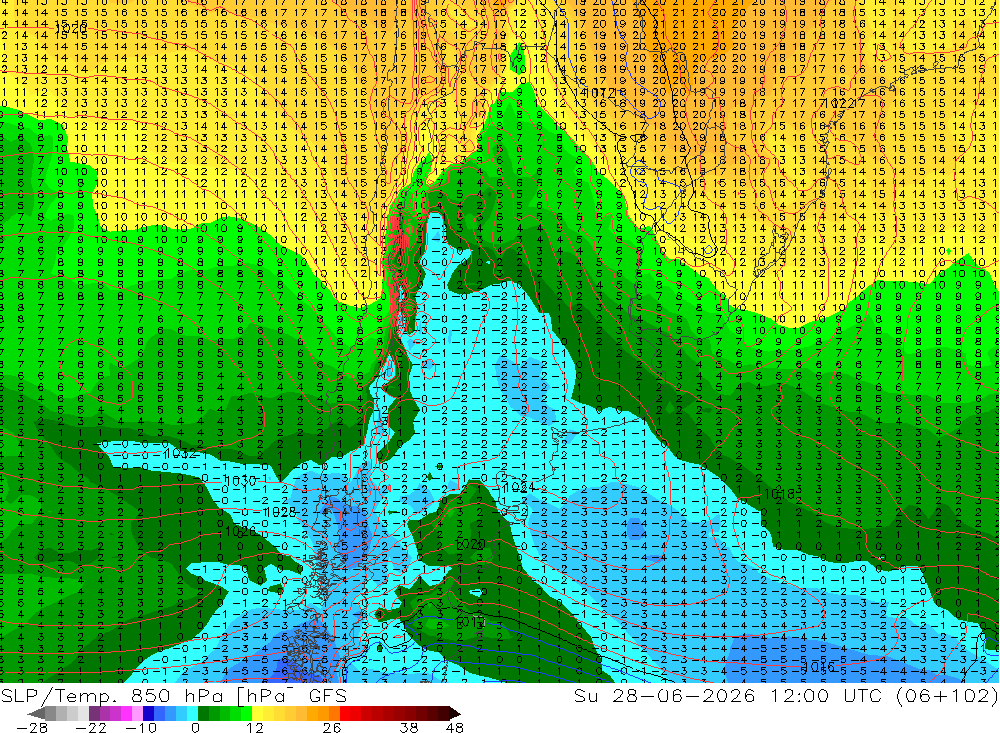
Task: Click the -28 label on the color scale
Action: coord(31,727)
